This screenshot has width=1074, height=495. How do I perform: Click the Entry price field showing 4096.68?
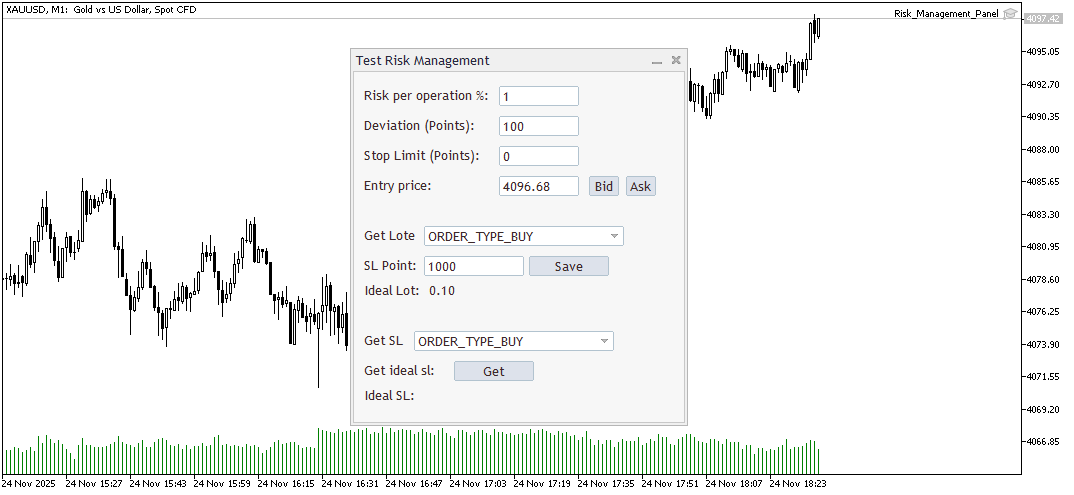(x=539, y=186)
